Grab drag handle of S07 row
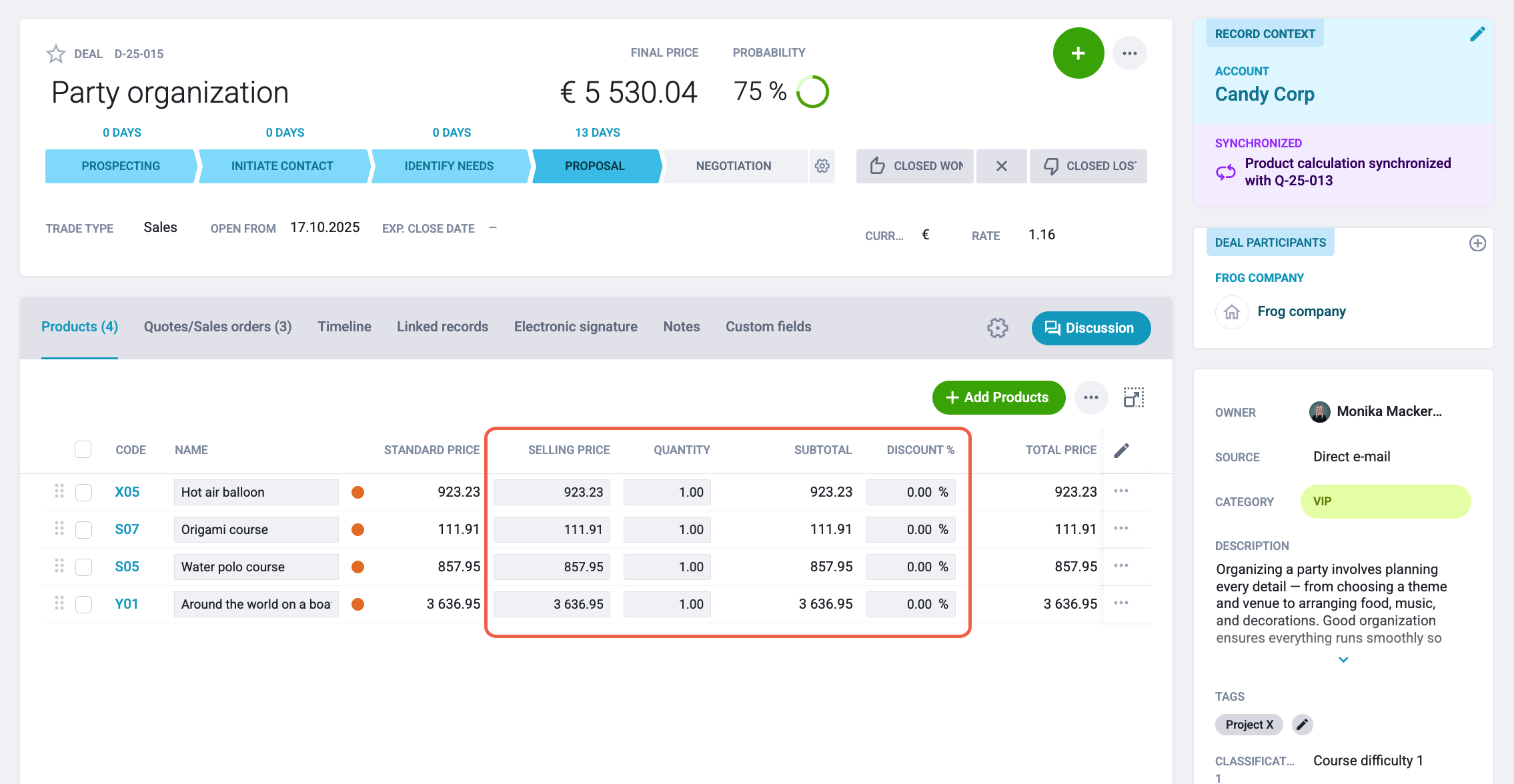1514x784 pixels. pyautogui.click(x=59, y=529)
